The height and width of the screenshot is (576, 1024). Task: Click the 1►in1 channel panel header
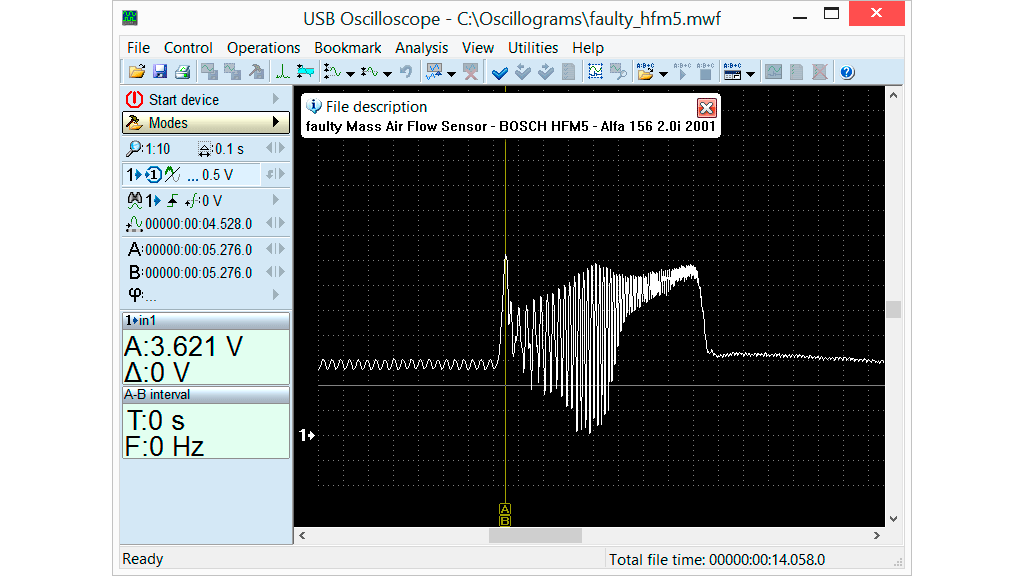206,320
